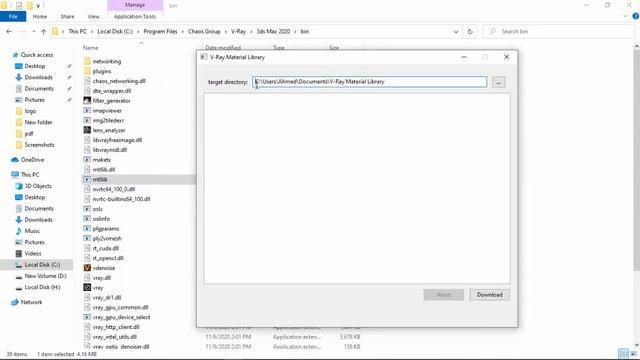Open Music under This PC
The height and width of the screenshot is (360, 640).
click(x=32, y=231)
